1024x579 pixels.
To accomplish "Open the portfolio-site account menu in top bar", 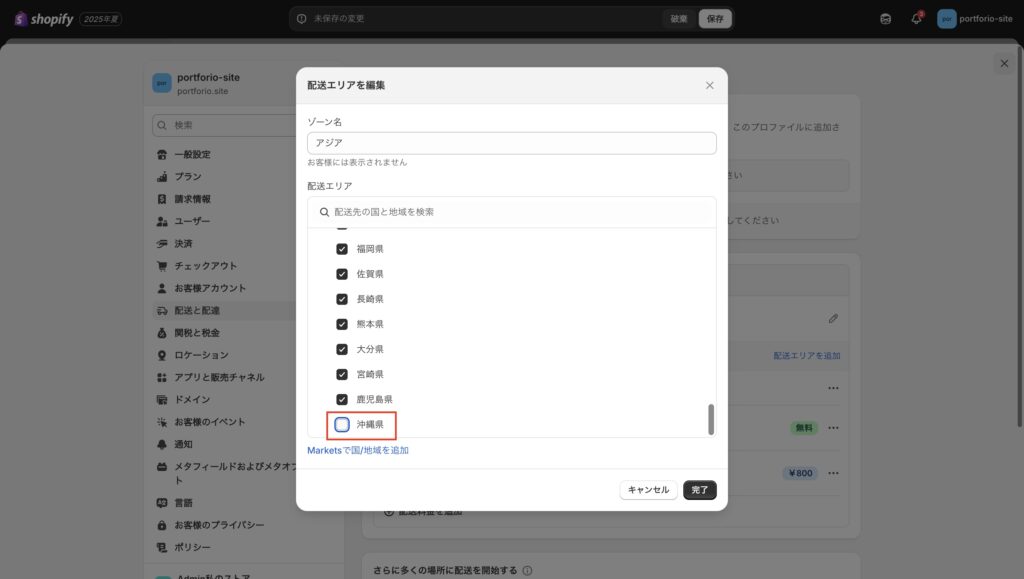I will click(975, 19).
